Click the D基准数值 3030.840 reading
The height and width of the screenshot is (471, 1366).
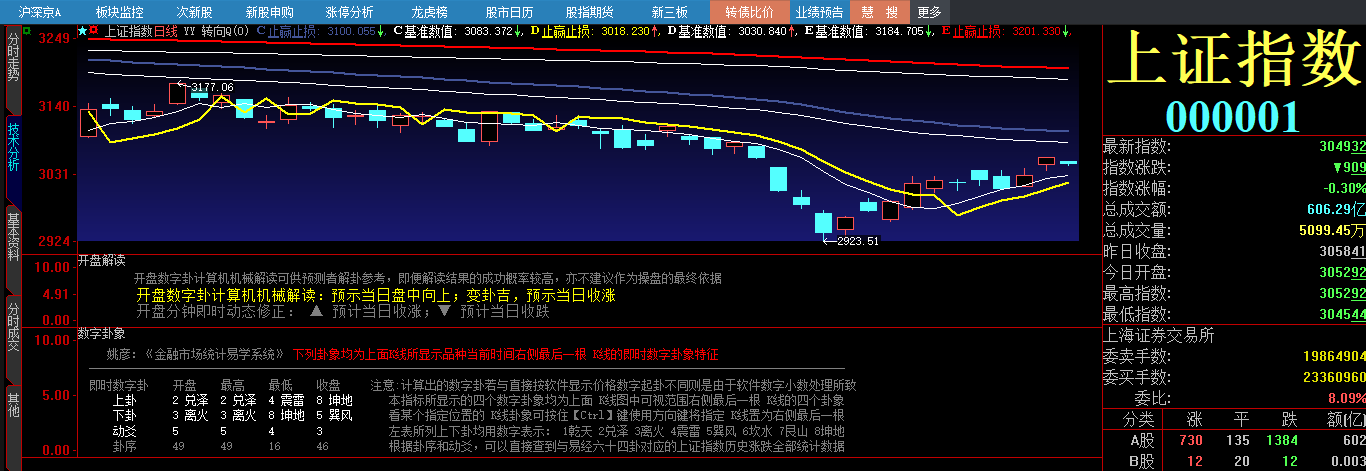[x=732, y=31]
